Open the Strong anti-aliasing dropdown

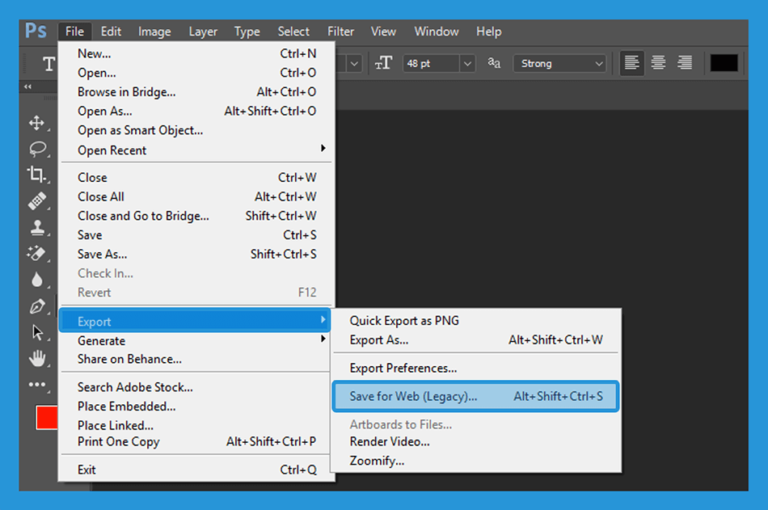[x=559, y=64]
